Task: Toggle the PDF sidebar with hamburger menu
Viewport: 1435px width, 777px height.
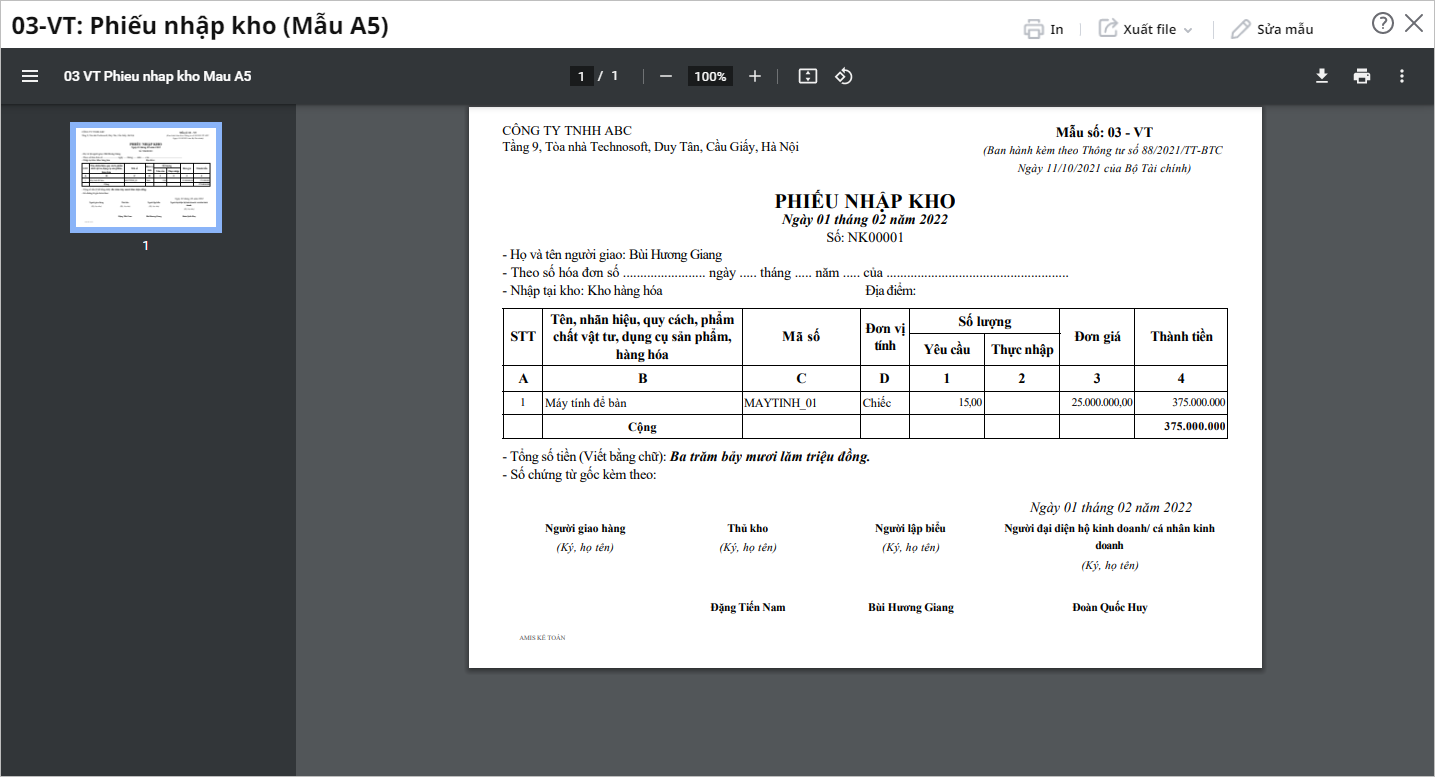Action: [x=30, y=76]
